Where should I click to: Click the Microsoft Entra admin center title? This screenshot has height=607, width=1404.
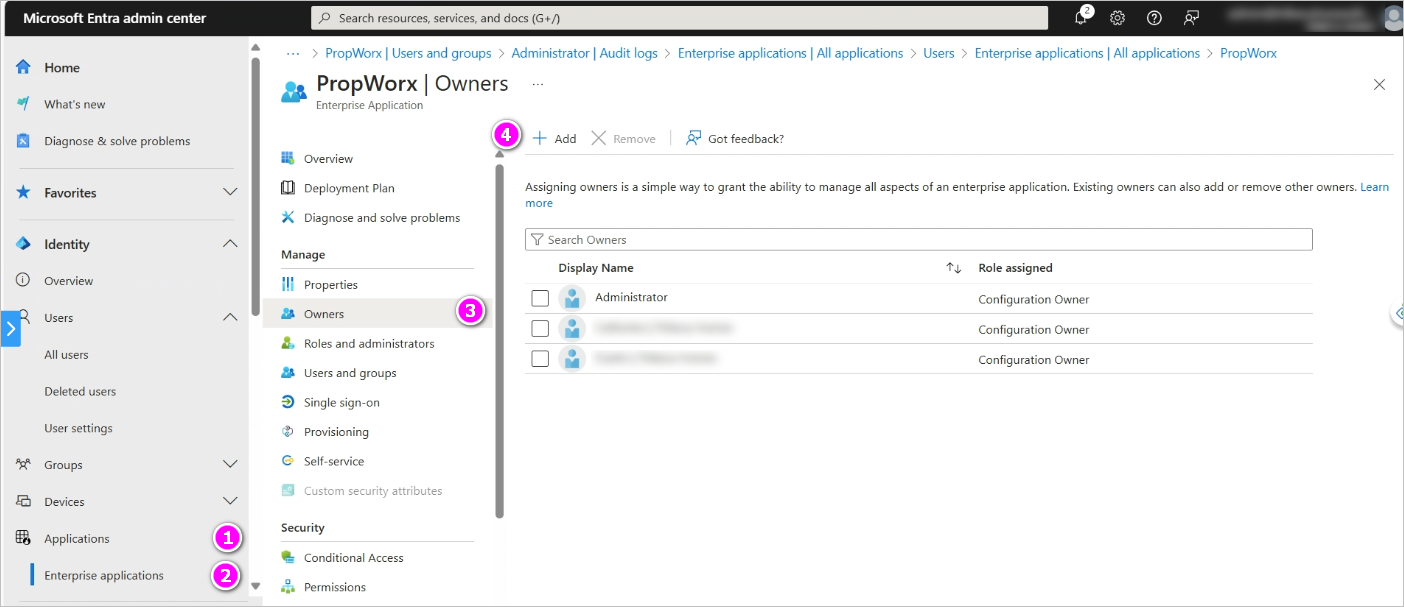click(115, 18)
